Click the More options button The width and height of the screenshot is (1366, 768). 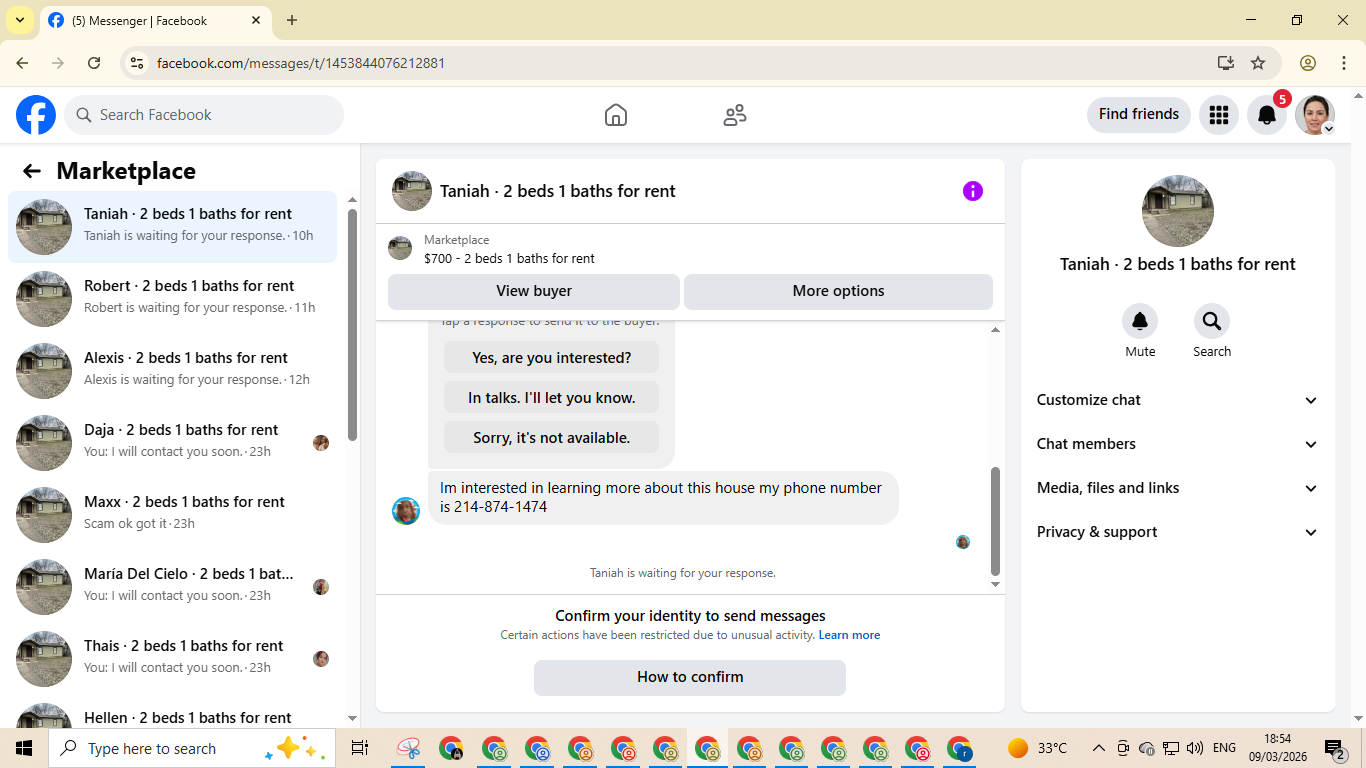[x=838, y=291]
